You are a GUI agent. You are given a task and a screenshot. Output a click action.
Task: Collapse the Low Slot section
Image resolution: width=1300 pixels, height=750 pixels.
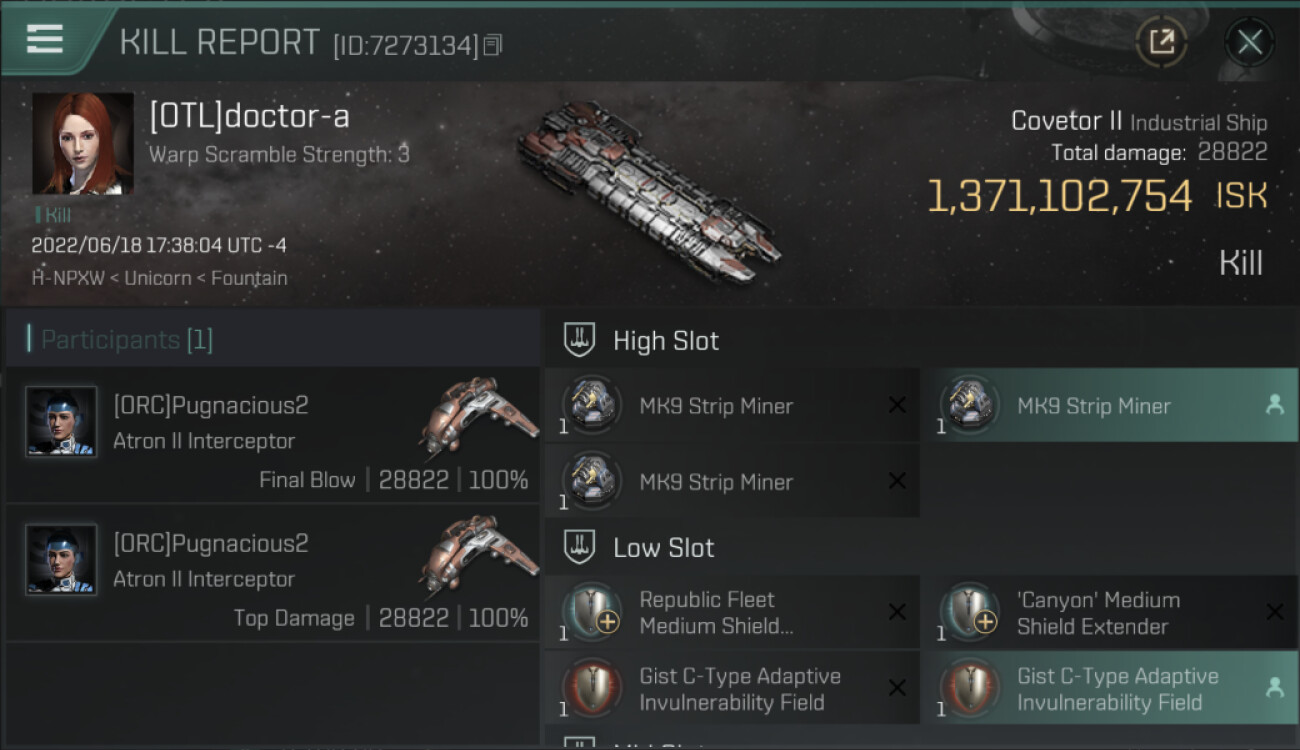[x=581, y=547]
